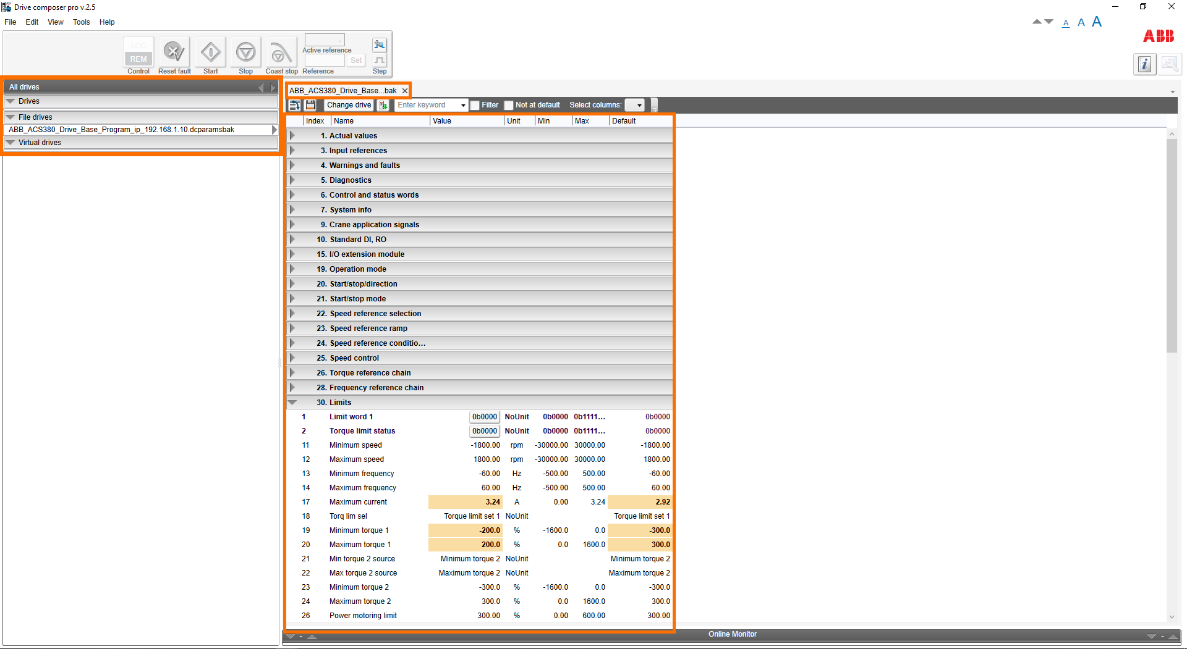Expand group 22. Speed reference selection

point(292,314)
